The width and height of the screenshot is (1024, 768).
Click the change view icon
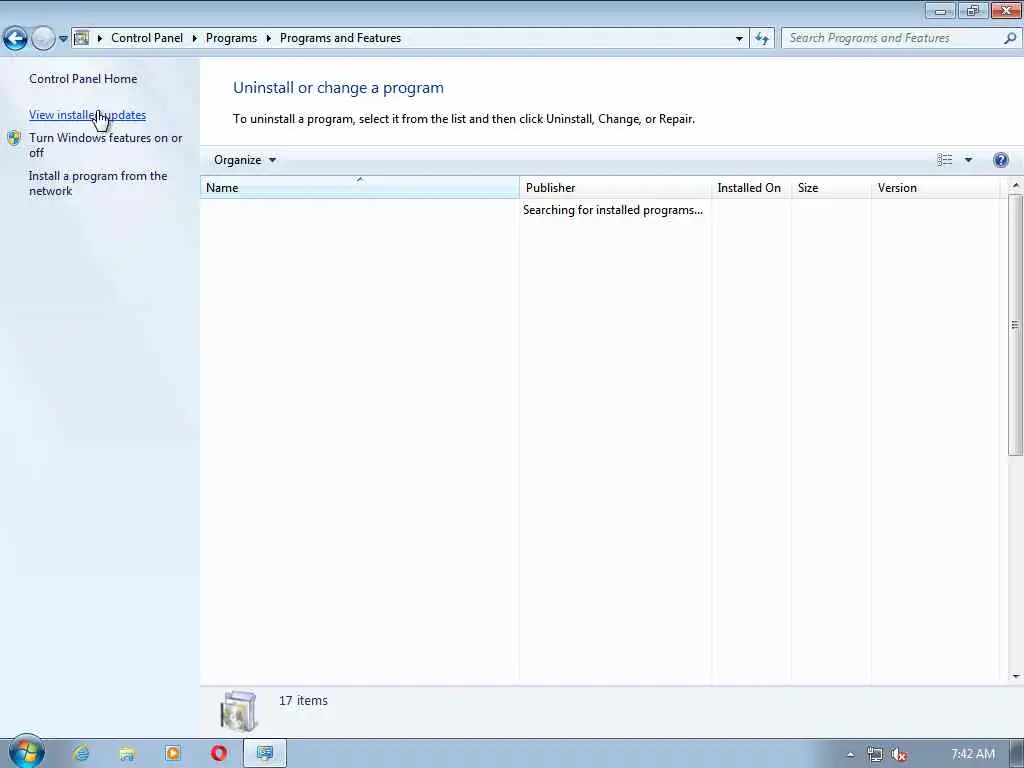click(x=944, y=160)
